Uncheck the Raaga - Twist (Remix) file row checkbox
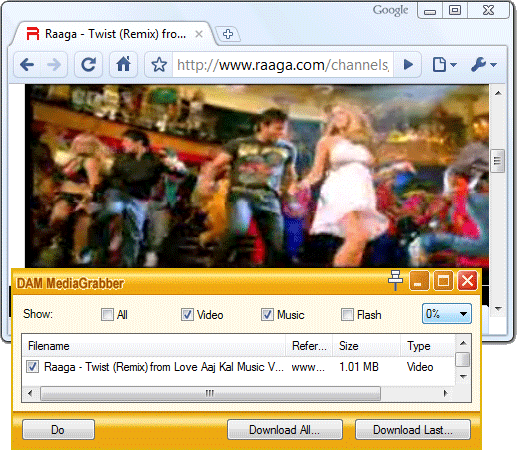517x450 pixels. [x=32, y=367]
